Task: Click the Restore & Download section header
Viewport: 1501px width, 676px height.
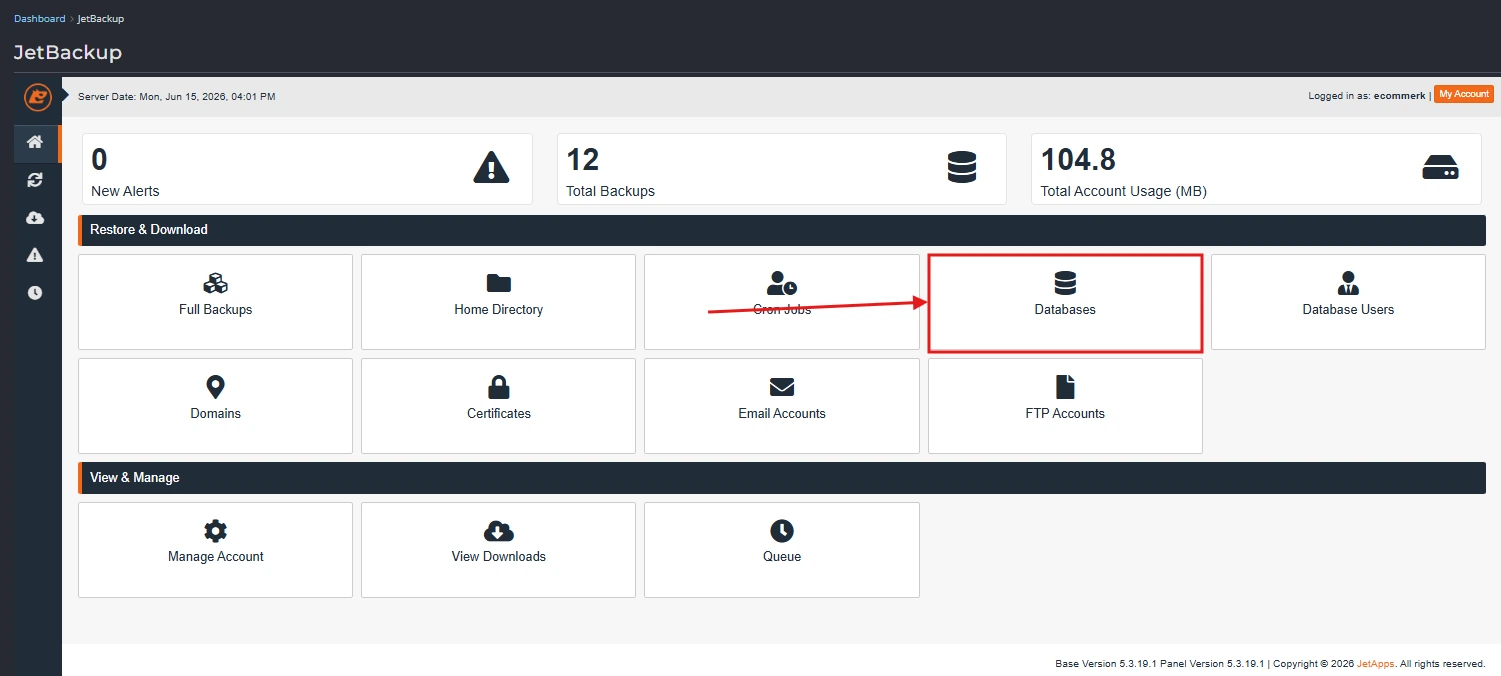Action: coord(782,230)
